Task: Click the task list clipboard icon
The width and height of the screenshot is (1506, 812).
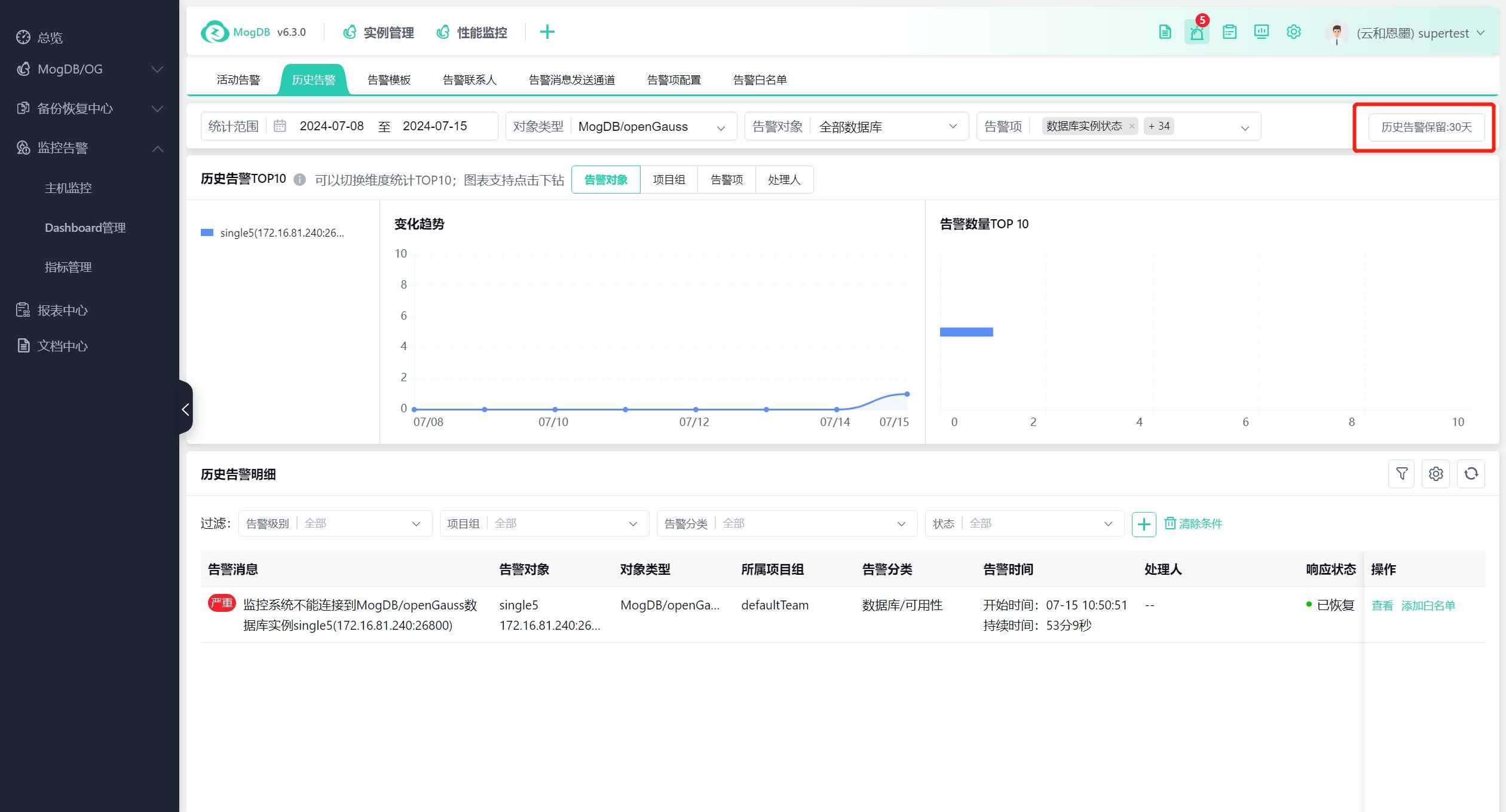Action: (1229, 32)
